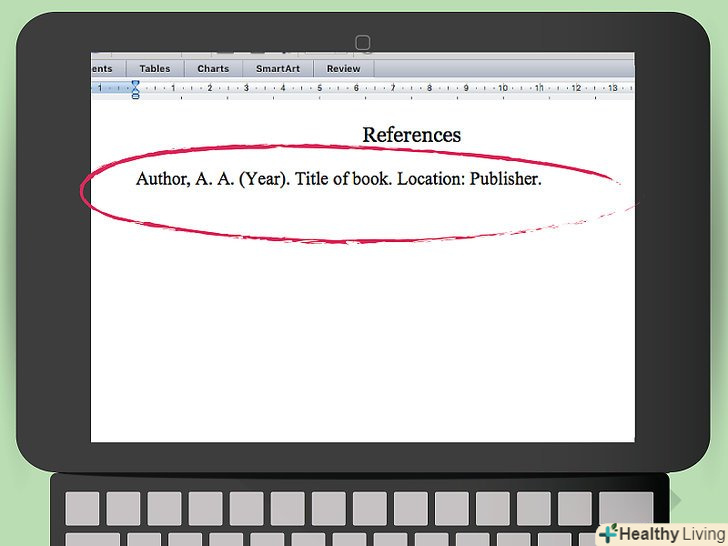Open the Tables ribbon tab
Image resolution: width=728 pixels, height=546 pixels.
(154, 69)
